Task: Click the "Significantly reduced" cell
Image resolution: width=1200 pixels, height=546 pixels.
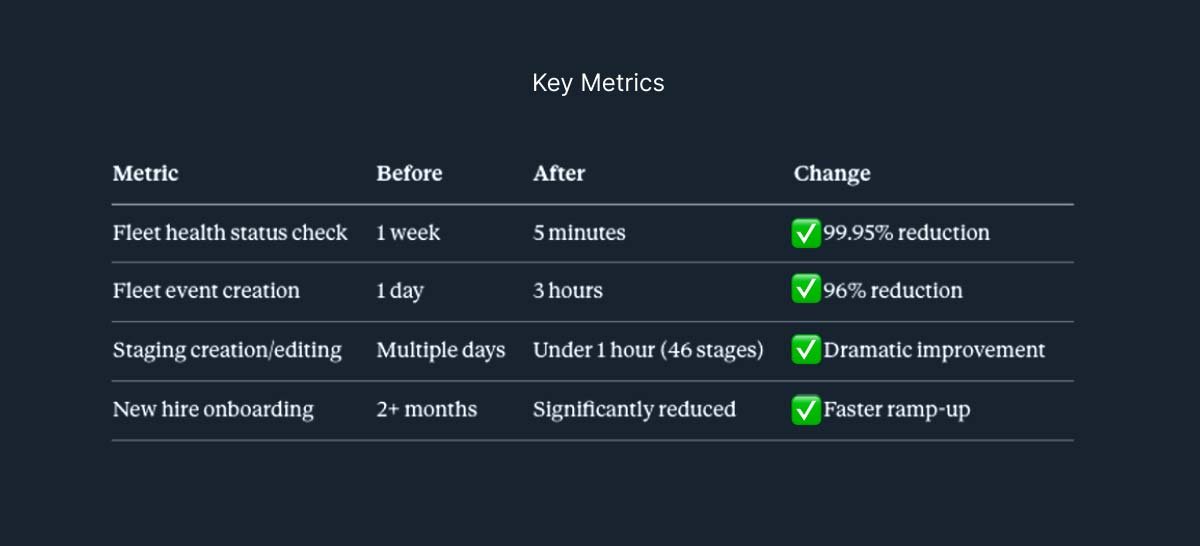Action: tap(634, 409)
